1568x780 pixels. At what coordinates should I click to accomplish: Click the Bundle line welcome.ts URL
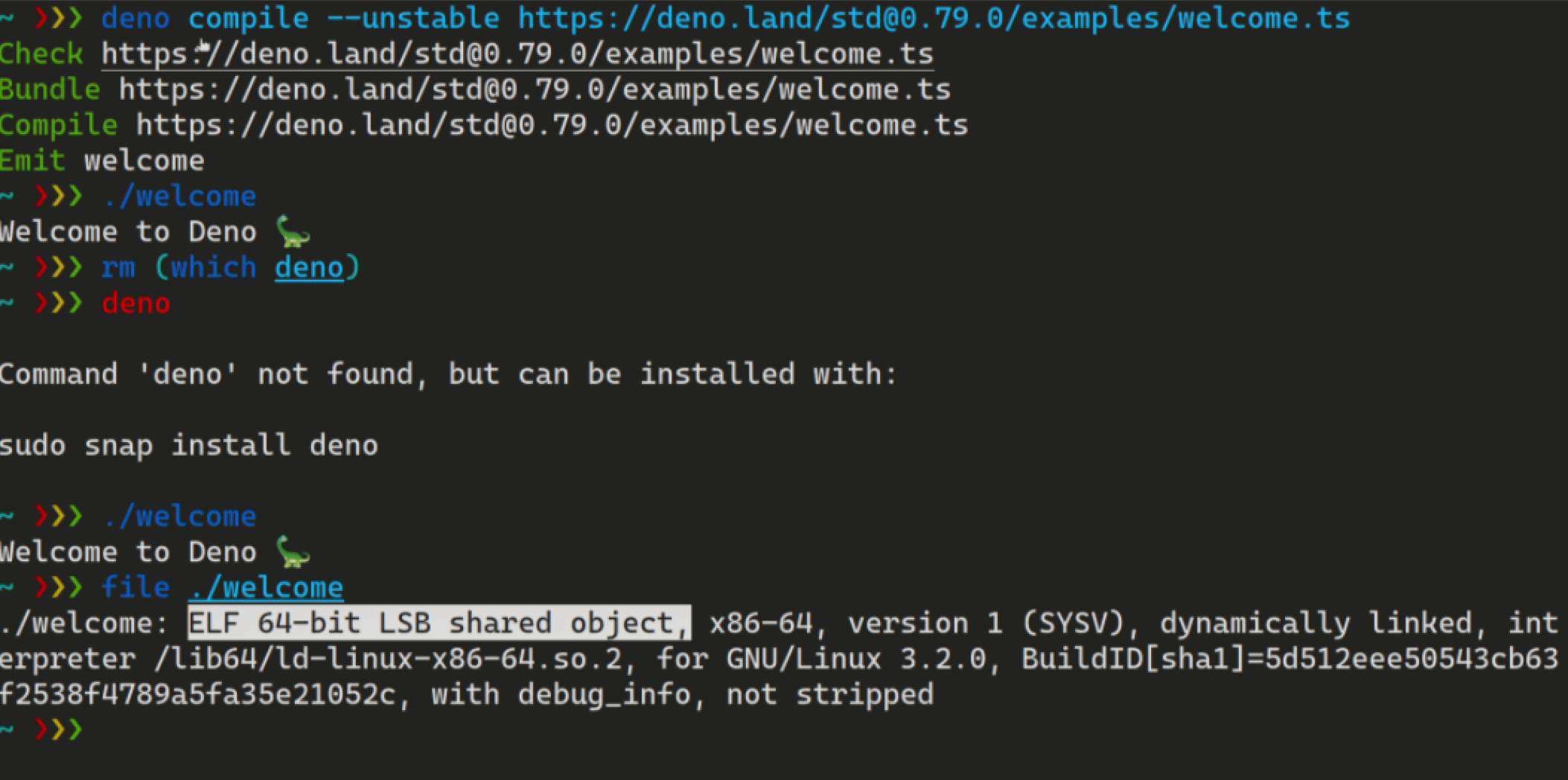[535, 90]
